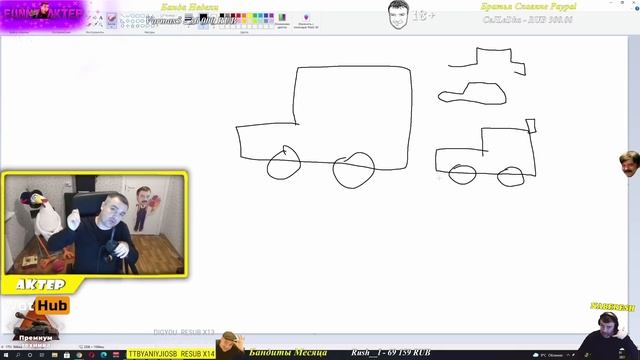Choose the yellow palette swatch
This screenshot has height=360, width=640.
click(x=249, y=15)
